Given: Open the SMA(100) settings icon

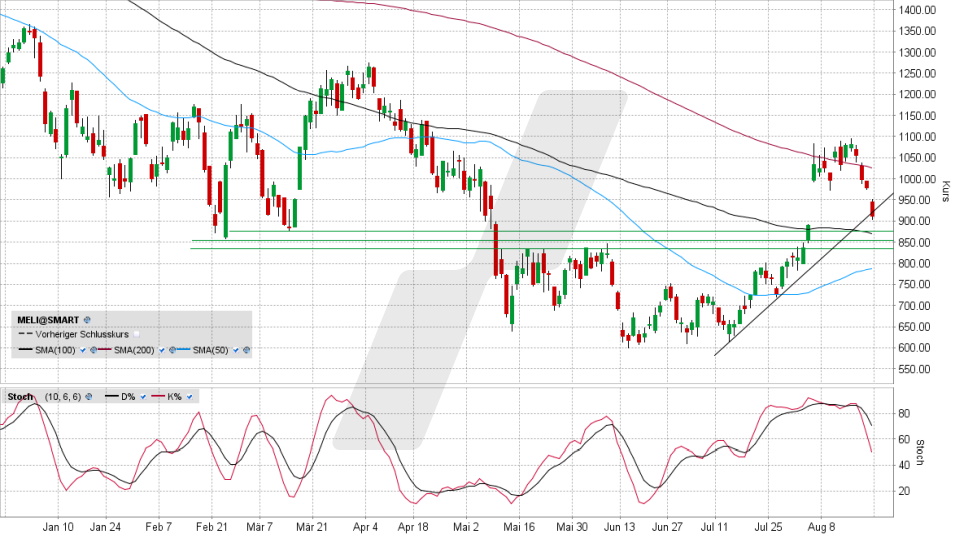Looking at the screenshot, I should (94, 350).
